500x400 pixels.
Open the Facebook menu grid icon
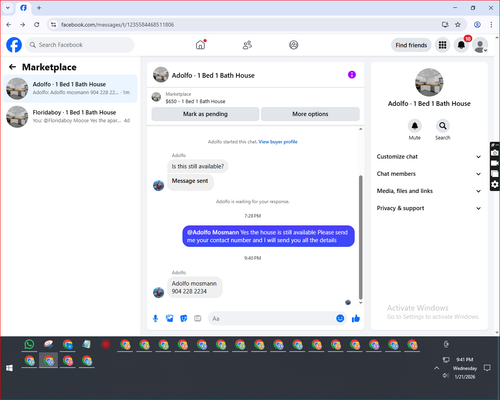pyautogui.click(x=442, y=45)
